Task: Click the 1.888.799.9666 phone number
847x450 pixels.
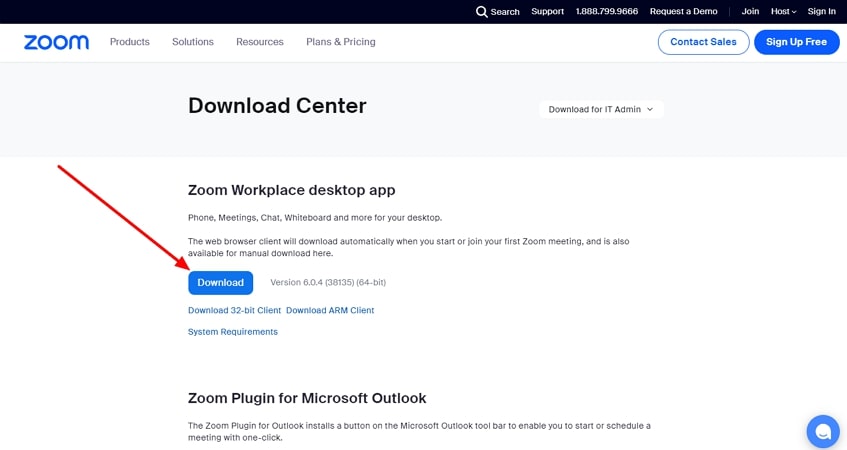Action: point(606,12)
